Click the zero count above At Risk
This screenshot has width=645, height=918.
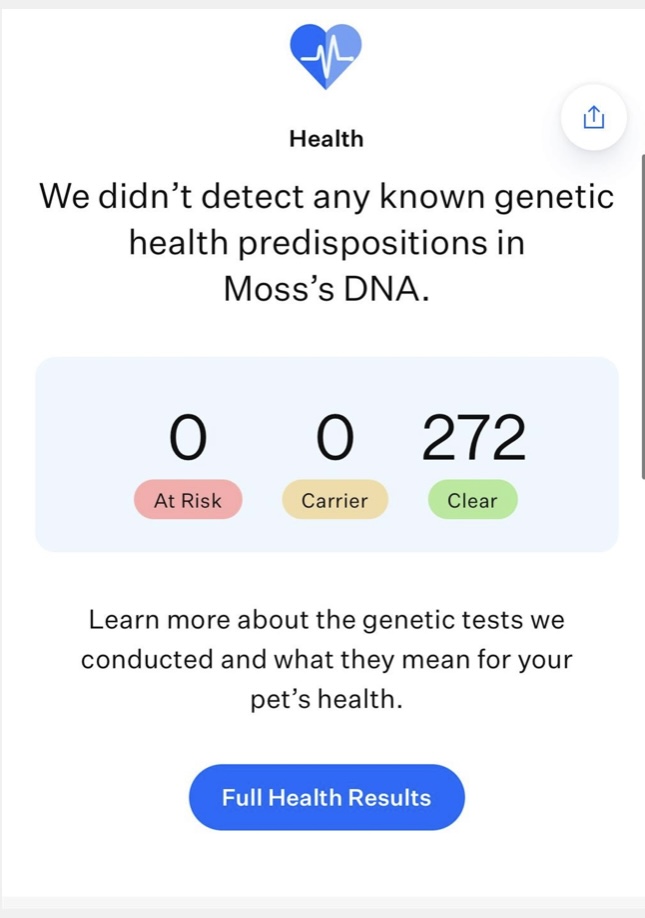[188, 439]
